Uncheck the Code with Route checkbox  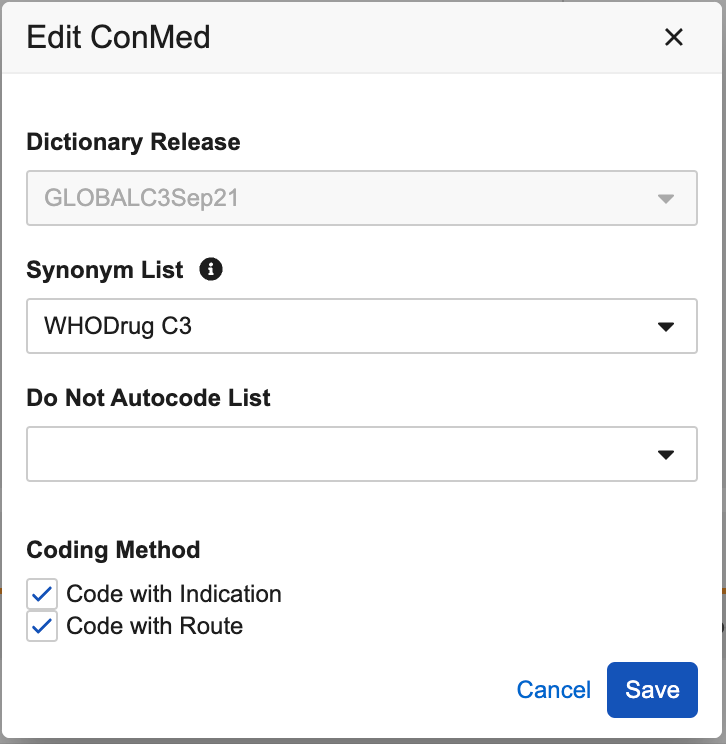coord(42,626)
